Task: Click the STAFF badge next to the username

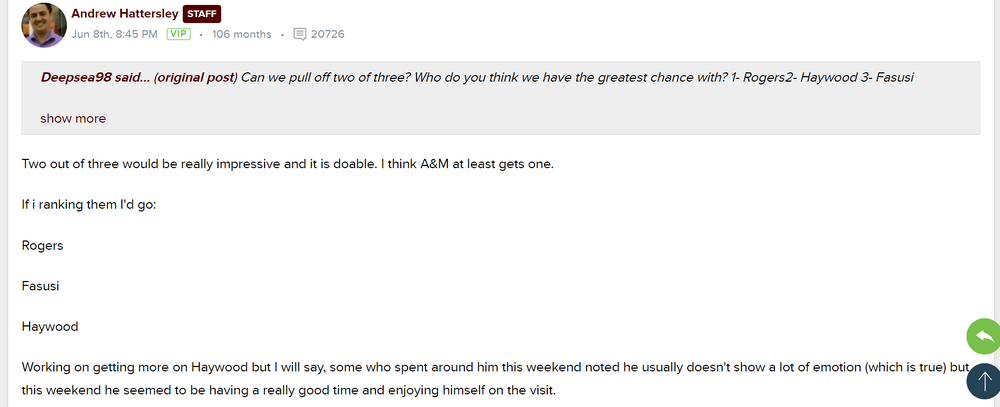Action: click(x=202, y=14)
